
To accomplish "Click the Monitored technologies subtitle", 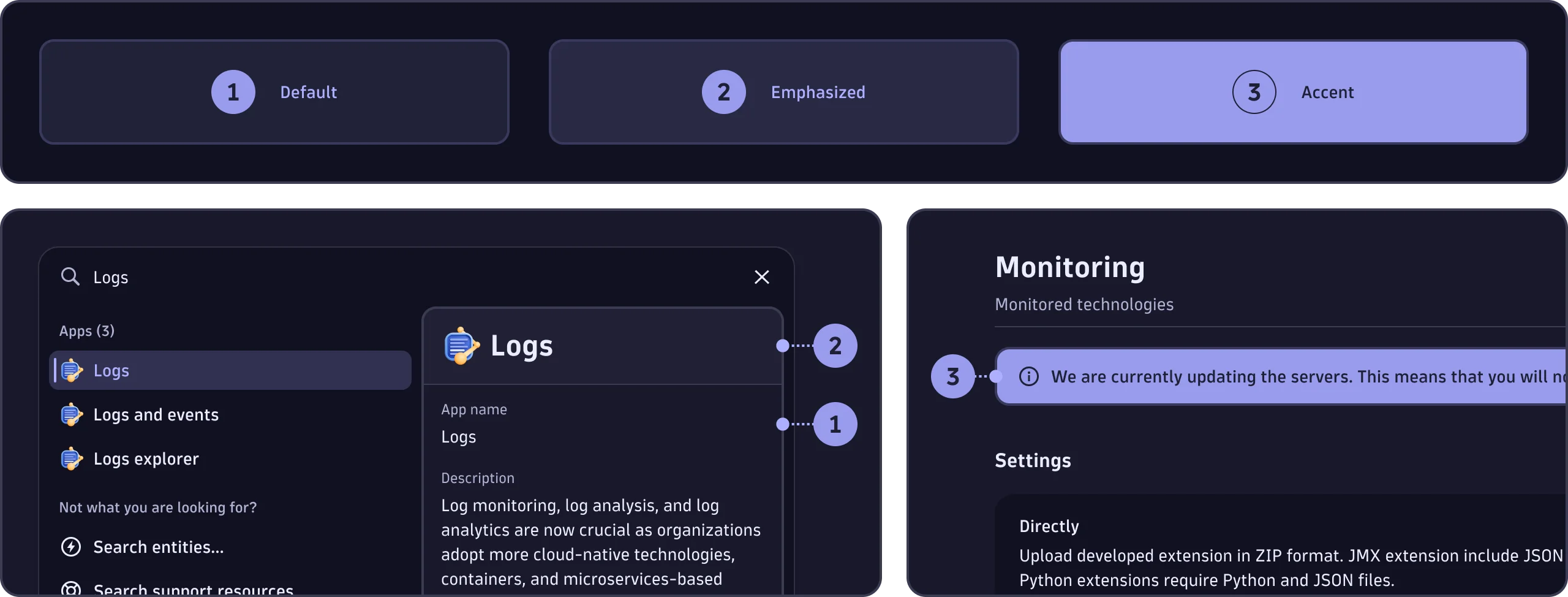I will [x=1084, y=305].
